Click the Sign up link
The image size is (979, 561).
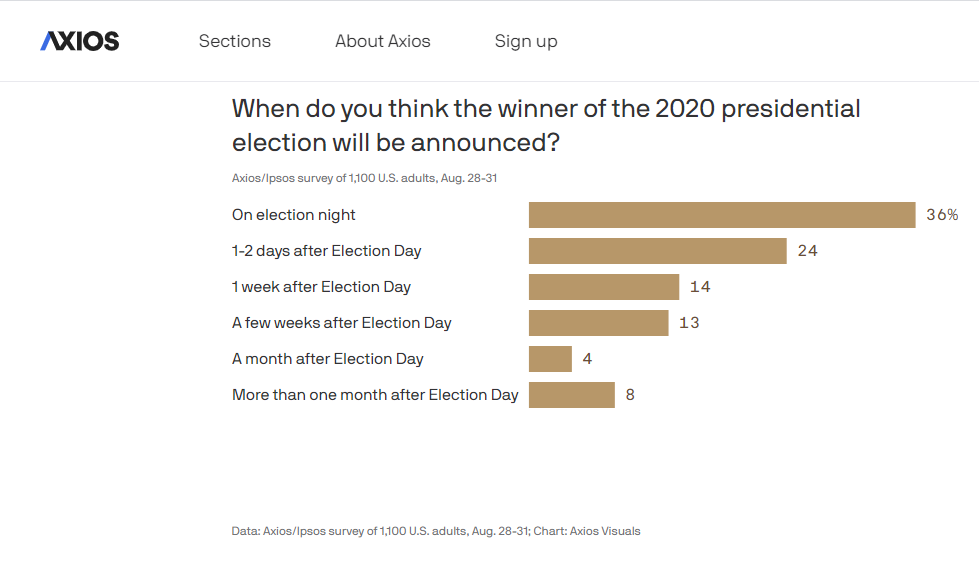pyautogui.click(x=526, y=41)
